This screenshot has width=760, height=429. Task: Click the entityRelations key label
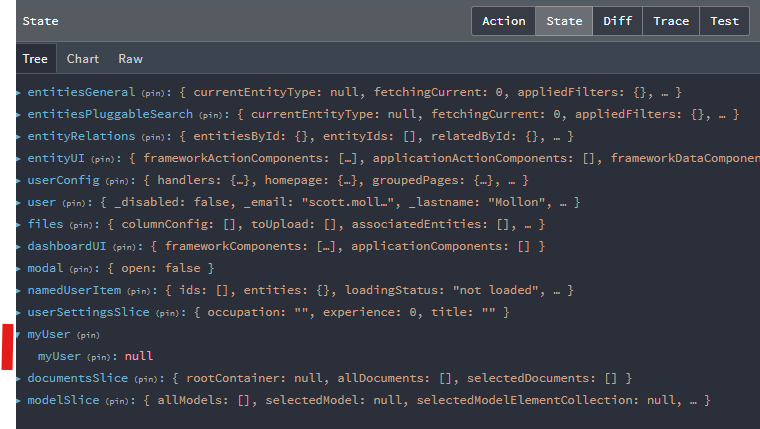pyautogui.click(x=81, y=136)
